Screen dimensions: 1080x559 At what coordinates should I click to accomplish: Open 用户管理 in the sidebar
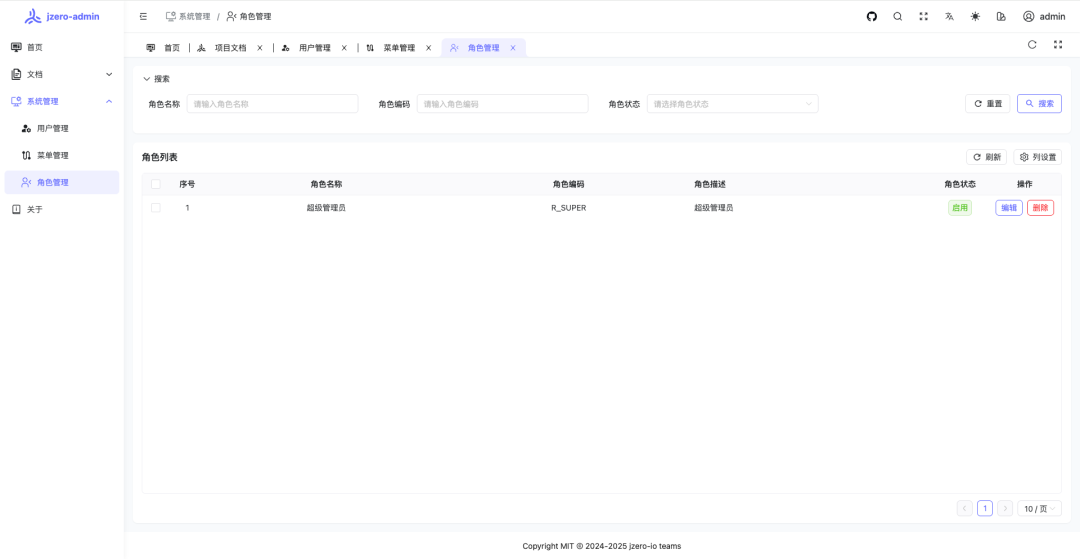(61, 129)
